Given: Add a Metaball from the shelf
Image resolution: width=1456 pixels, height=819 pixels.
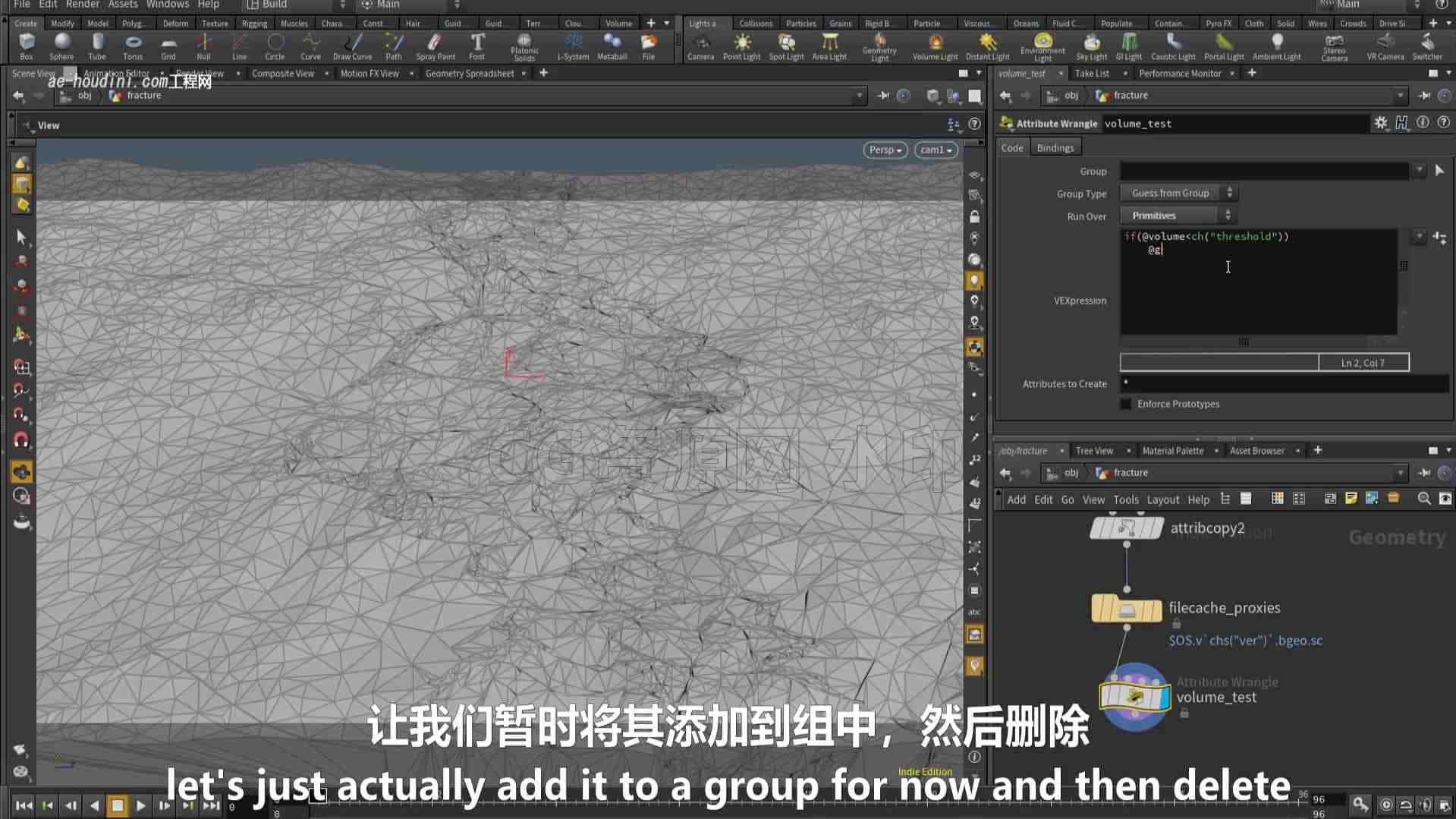Looking at the screenshot, I should point(612,46).
